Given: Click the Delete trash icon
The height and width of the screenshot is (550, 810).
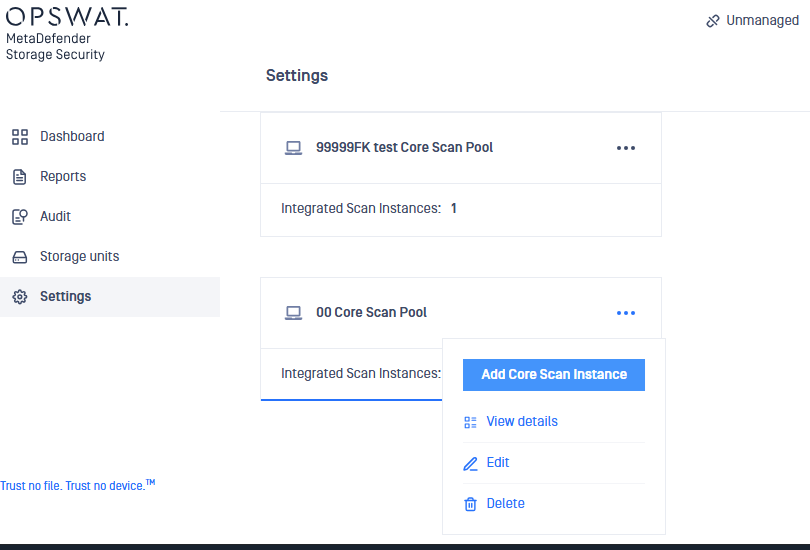Looking at the screenshot, I should (x=470, y=504).
